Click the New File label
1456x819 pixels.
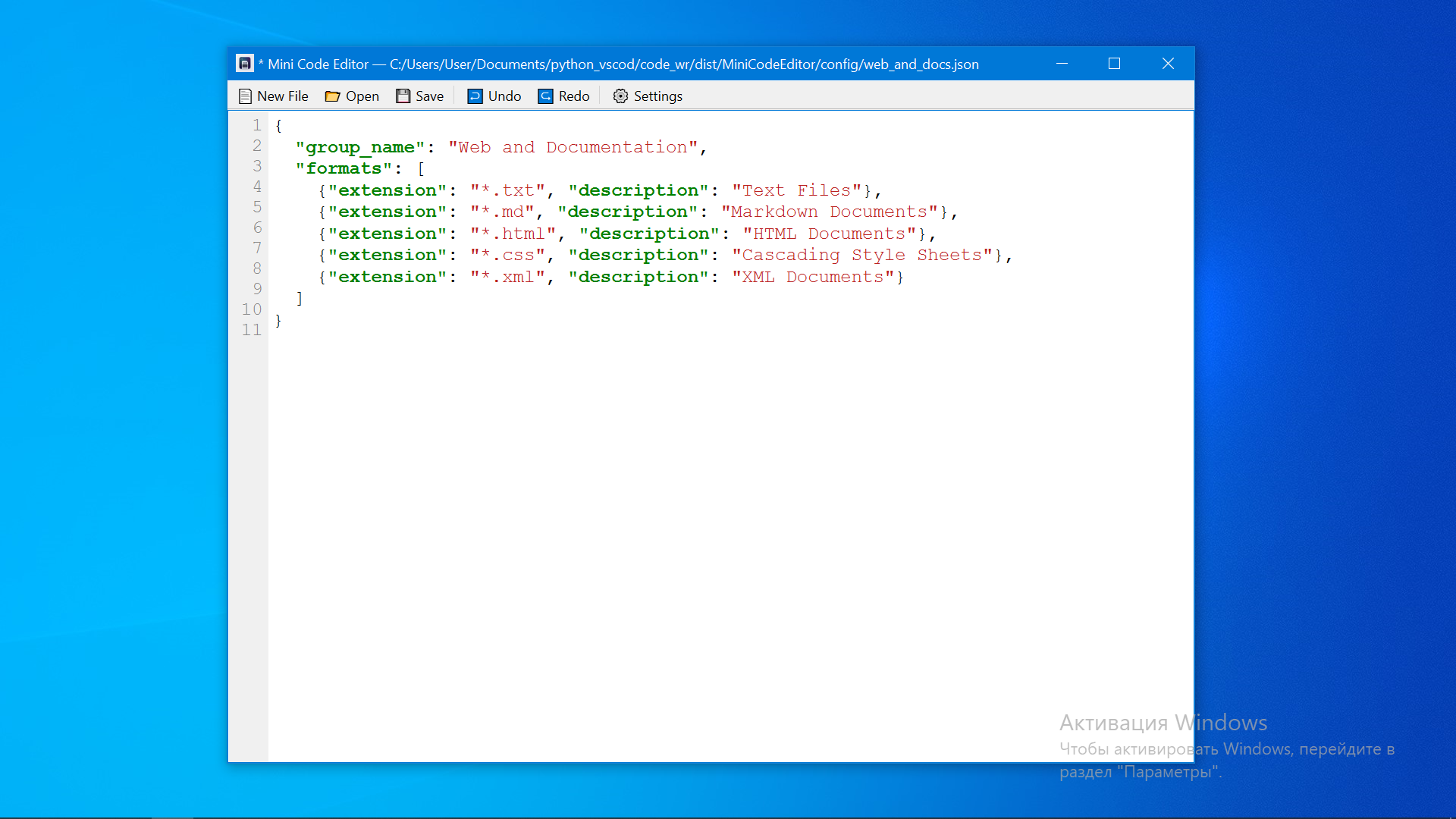[x=283, y=96]
